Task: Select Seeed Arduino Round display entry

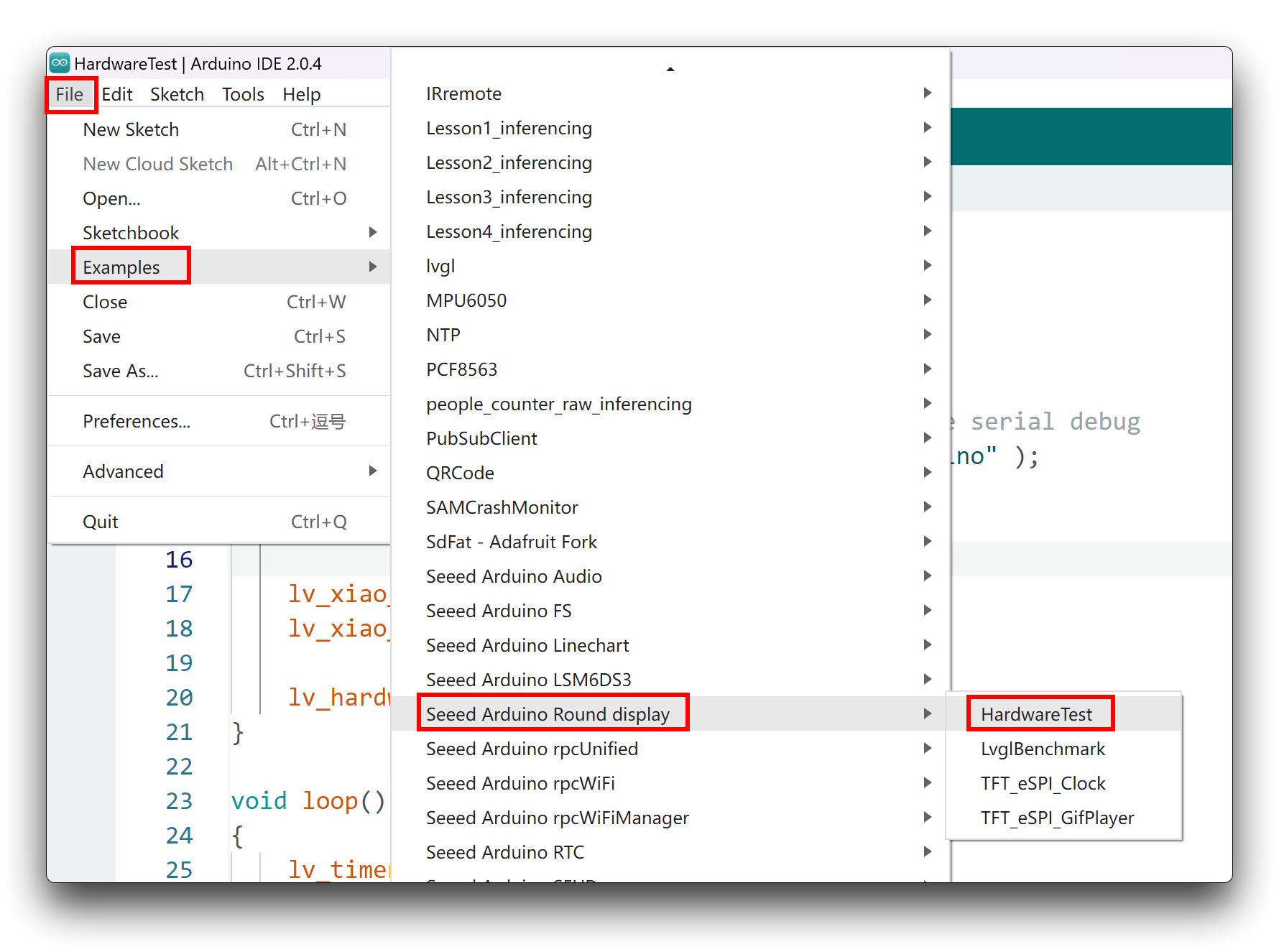Action: [x=670, y=714]
